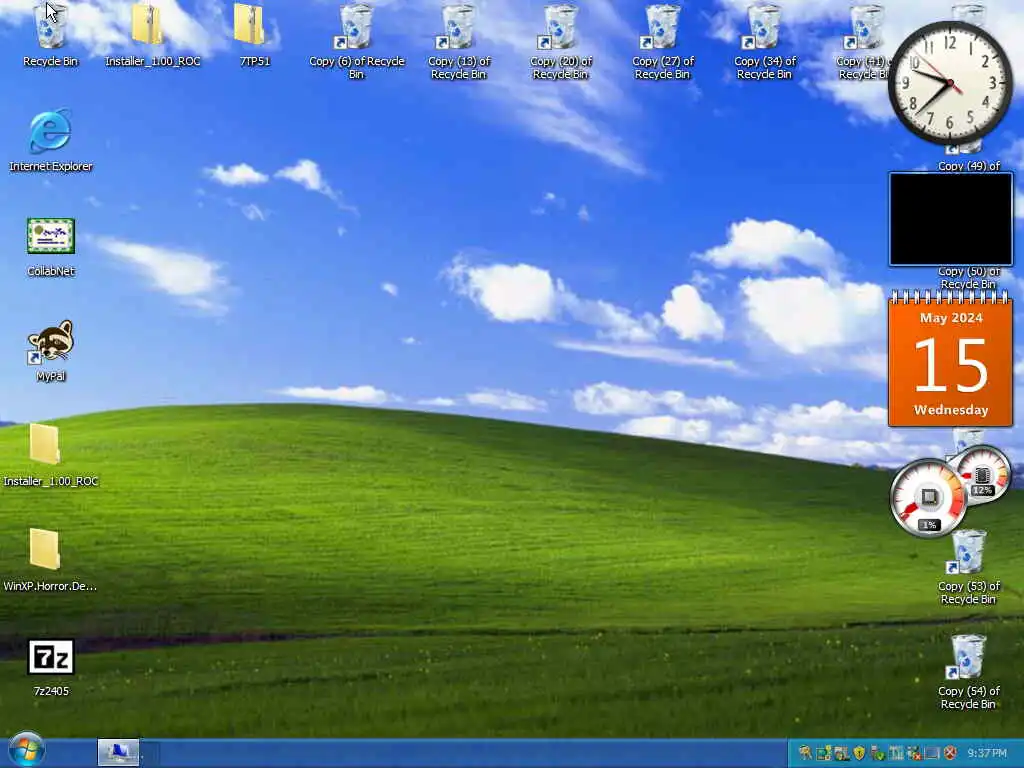1024x768 pixels.
Task: Click the yellow security shield tray icon
Action: tap(859, 753)
